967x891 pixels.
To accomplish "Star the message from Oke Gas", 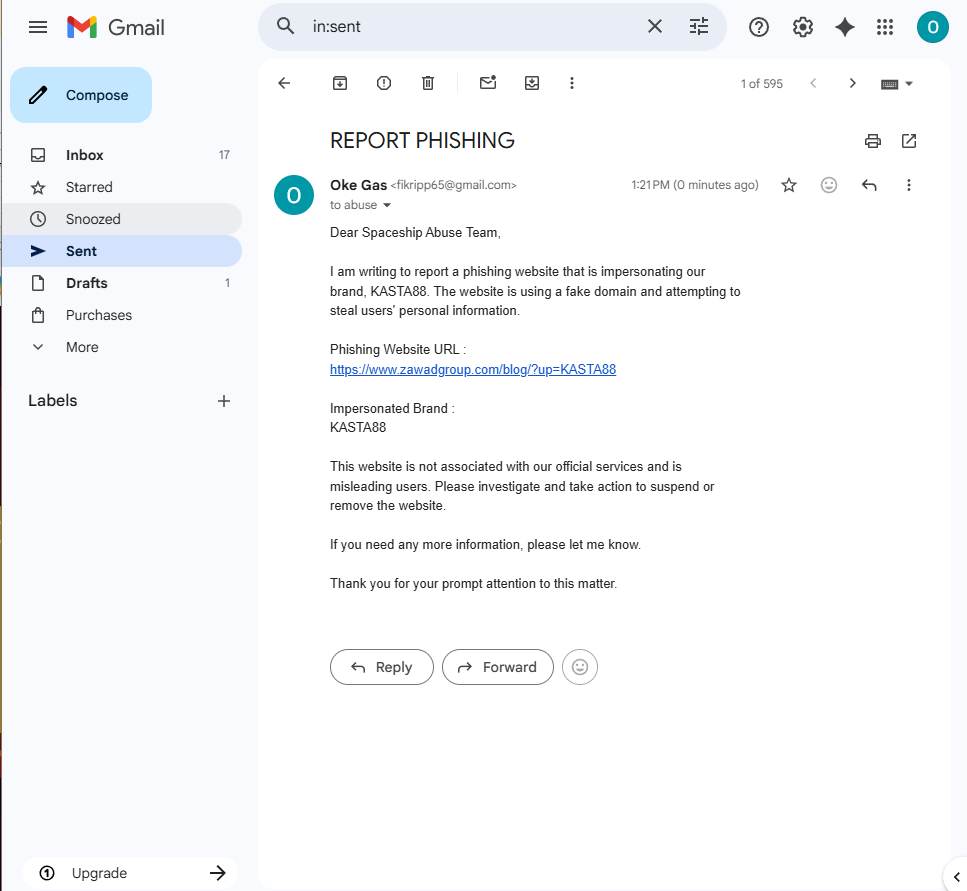I will (x=789, y=185).
